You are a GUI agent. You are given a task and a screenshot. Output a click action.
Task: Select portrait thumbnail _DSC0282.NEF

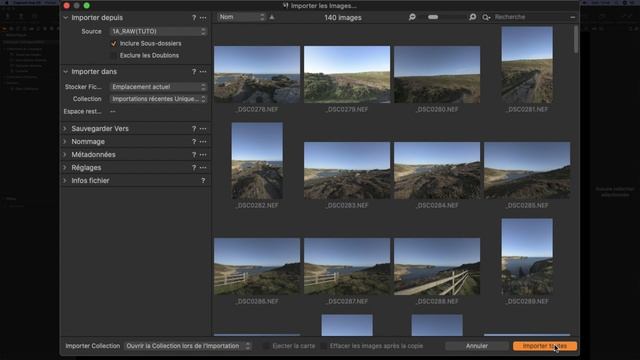coord(257,161)
